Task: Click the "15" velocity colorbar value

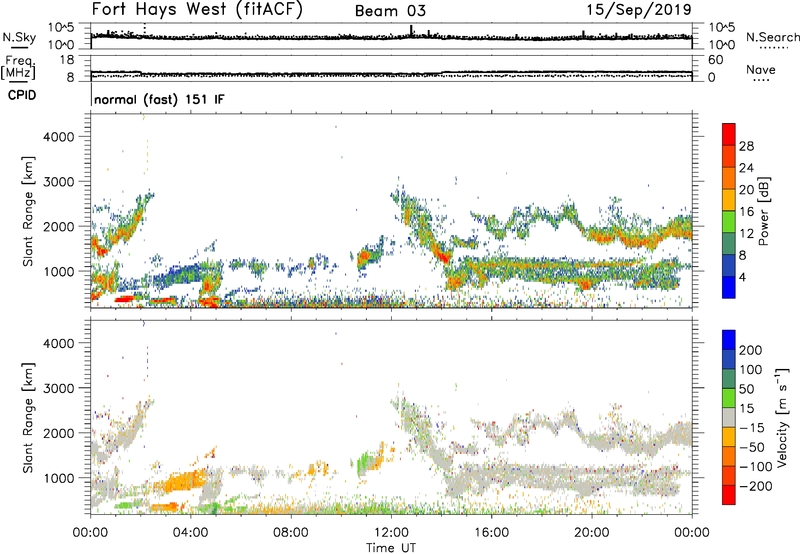Action: tap(746, 409)
